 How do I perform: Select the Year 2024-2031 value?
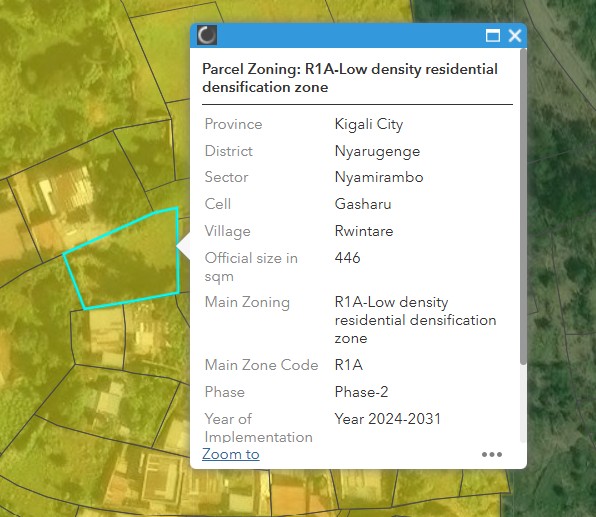387,419
